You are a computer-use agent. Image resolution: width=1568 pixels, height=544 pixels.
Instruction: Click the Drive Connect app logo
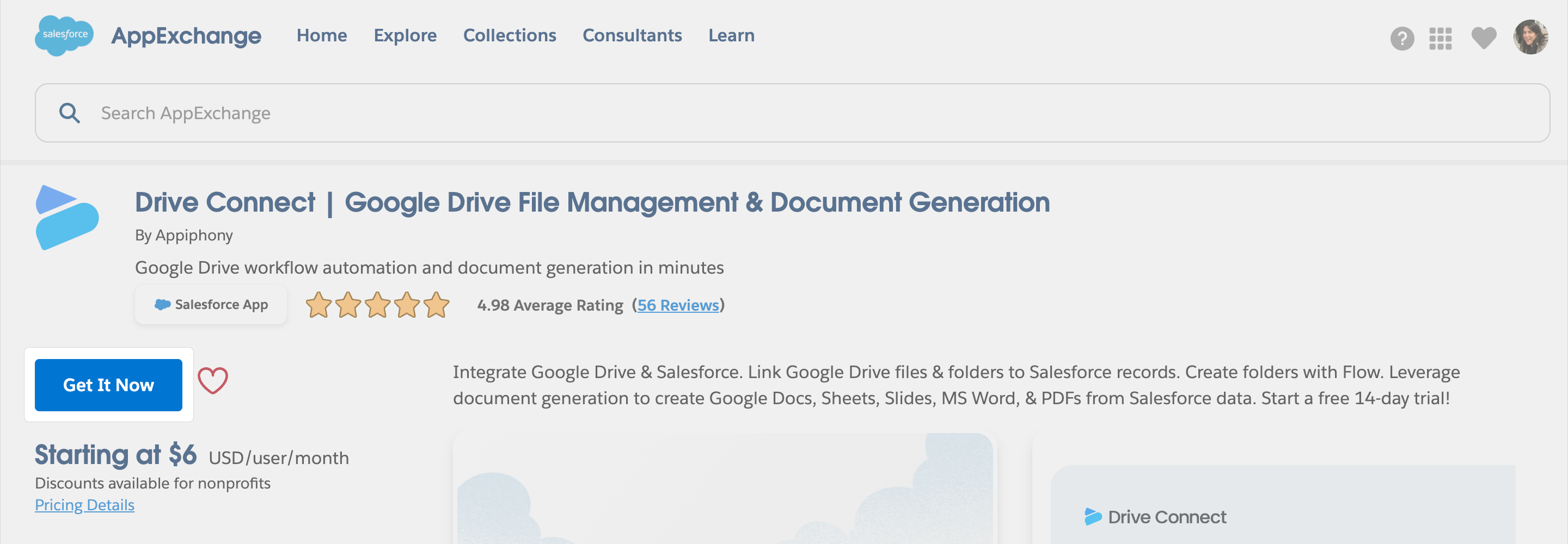67,217
